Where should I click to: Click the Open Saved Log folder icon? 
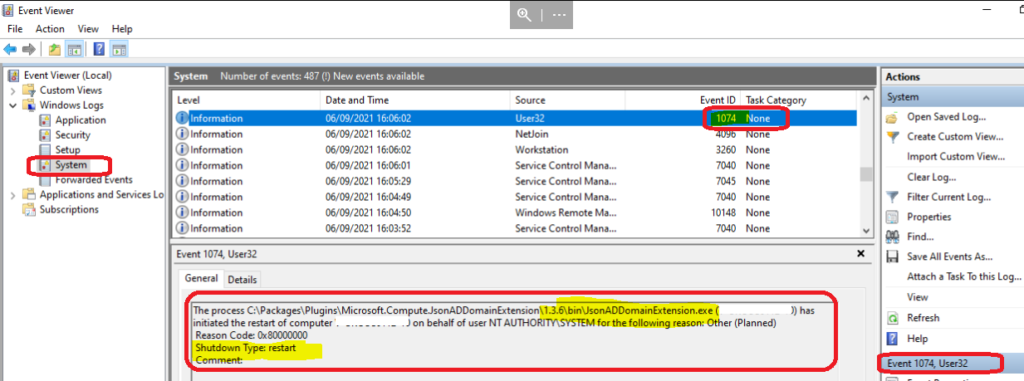pyautogui.click(x=892, y=118)
